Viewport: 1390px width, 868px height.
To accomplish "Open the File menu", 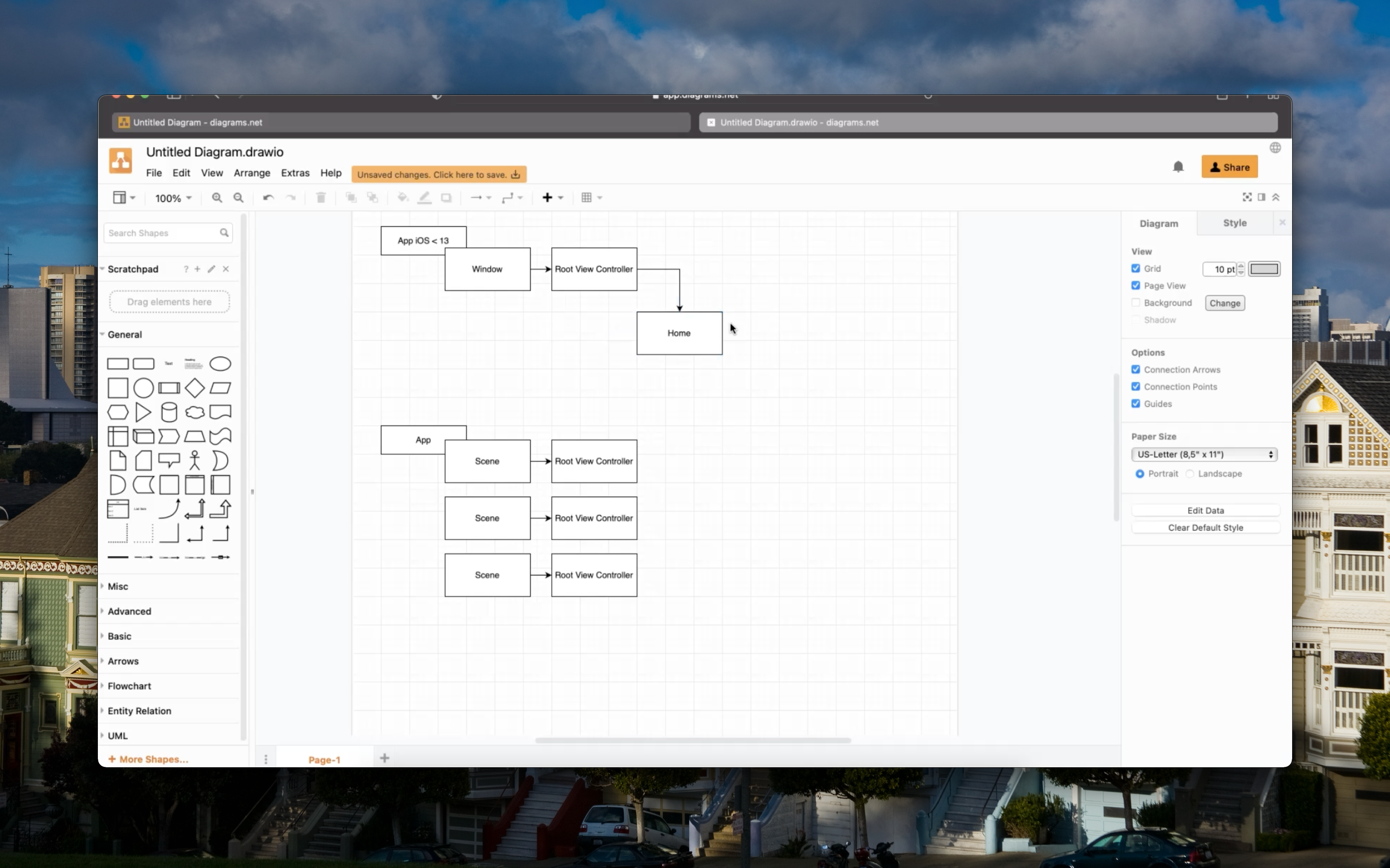I will click(x=153, y=173).
